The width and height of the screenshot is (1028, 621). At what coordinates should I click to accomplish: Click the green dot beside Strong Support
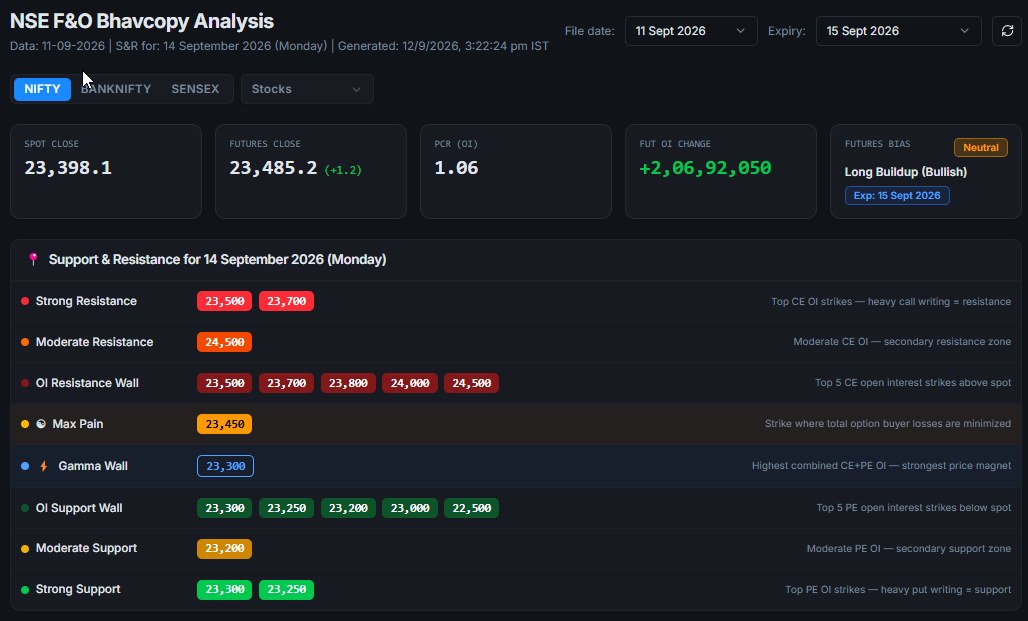click(x=25, y=590)
